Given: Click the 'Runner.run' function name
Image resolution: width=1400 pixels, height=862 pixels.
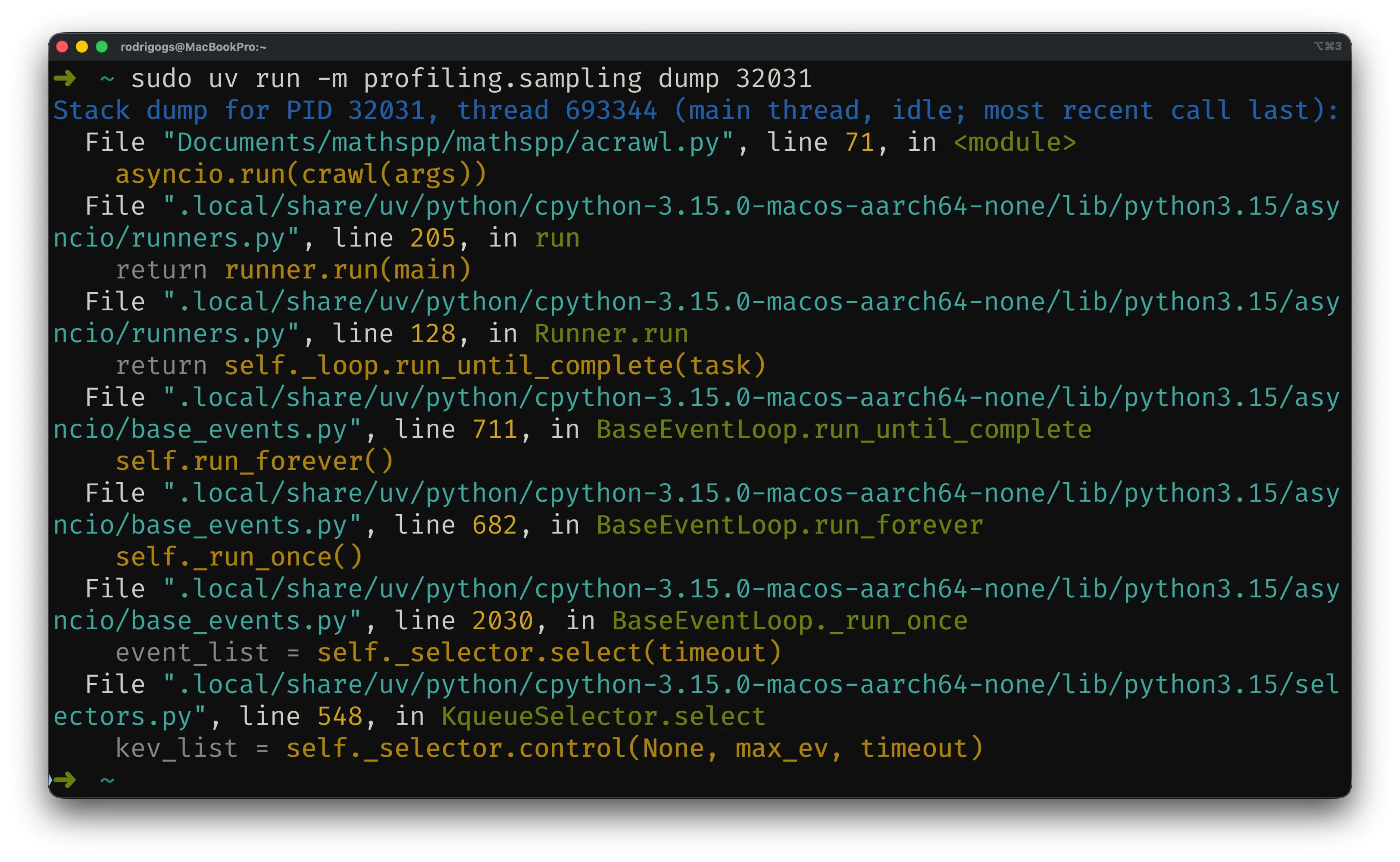Looking at the screenshot, I should (x=612, y=334).
